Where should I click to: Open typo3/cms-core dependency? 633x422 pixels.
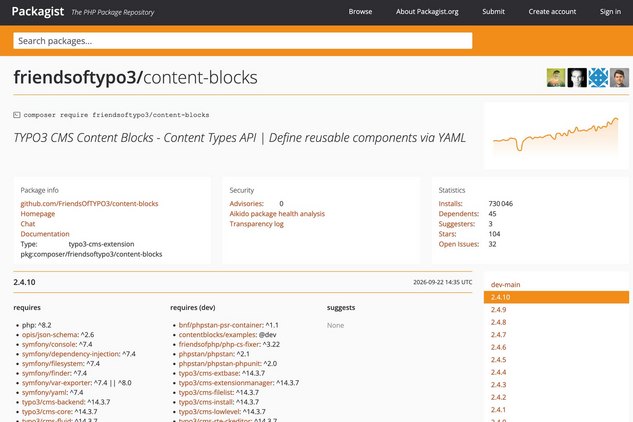point(47,412)
